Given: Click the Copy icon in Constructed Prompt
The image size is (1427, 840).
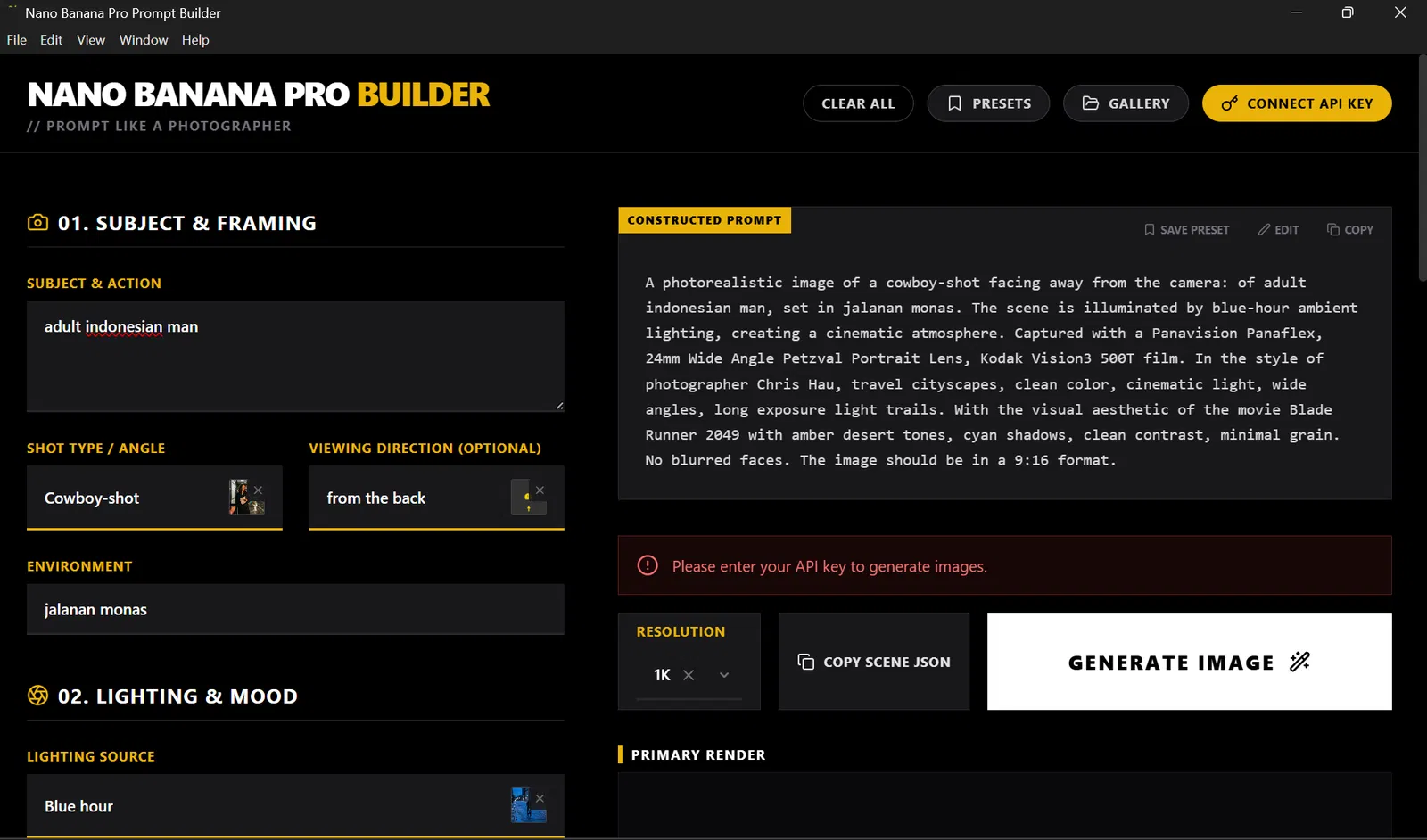Looking at the screenshot, I should point(1333,230).
